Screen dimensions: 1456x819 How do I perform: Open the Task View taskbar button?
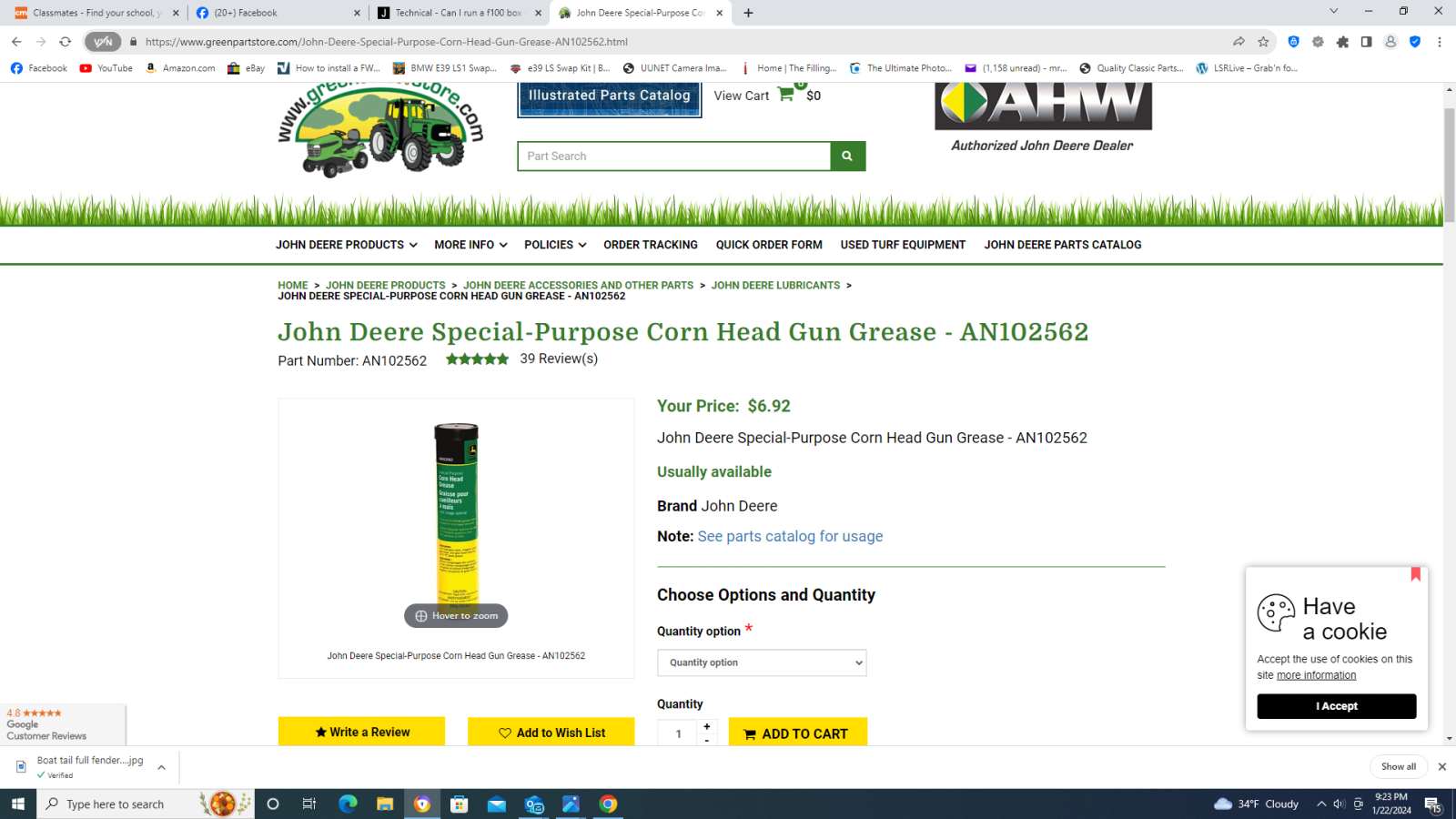tap(309, 804)
